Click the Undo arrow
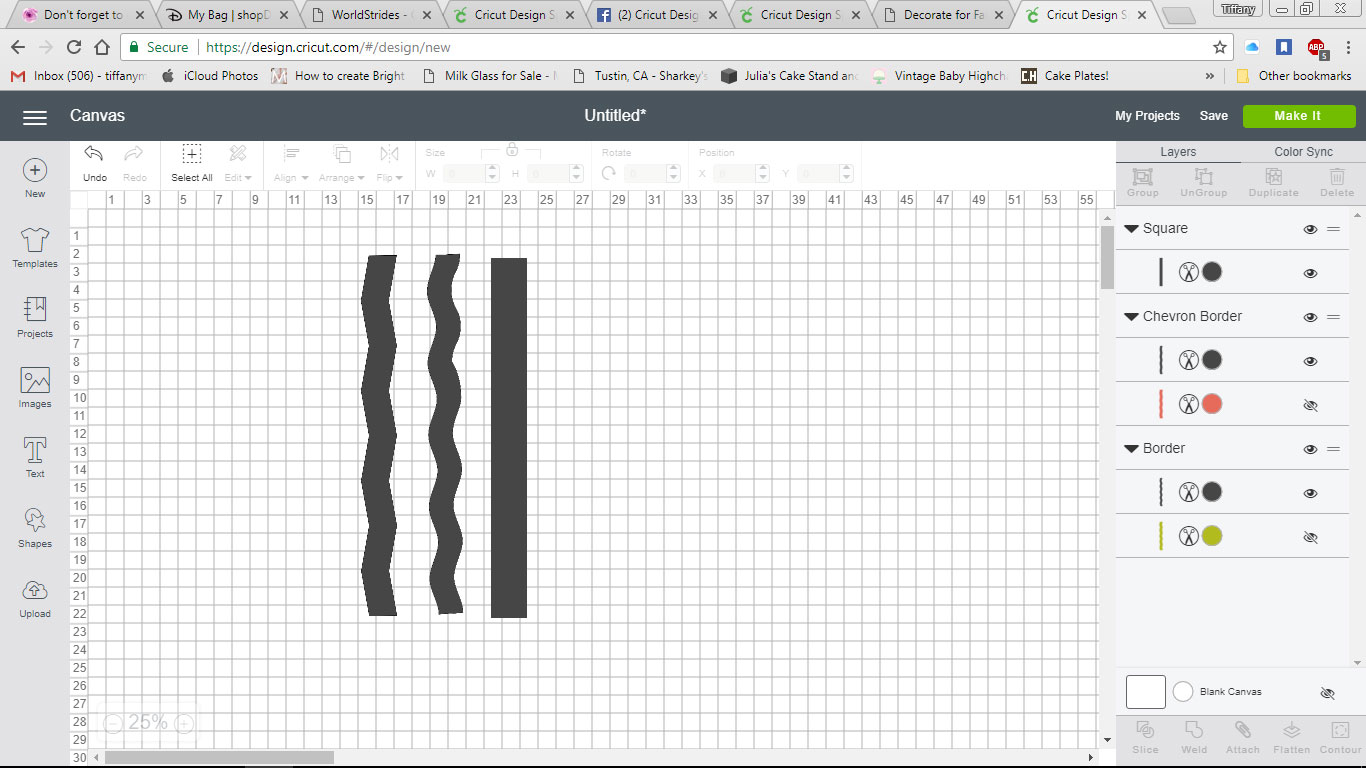Screen dimensions: 1366x768 coord(94,162)
